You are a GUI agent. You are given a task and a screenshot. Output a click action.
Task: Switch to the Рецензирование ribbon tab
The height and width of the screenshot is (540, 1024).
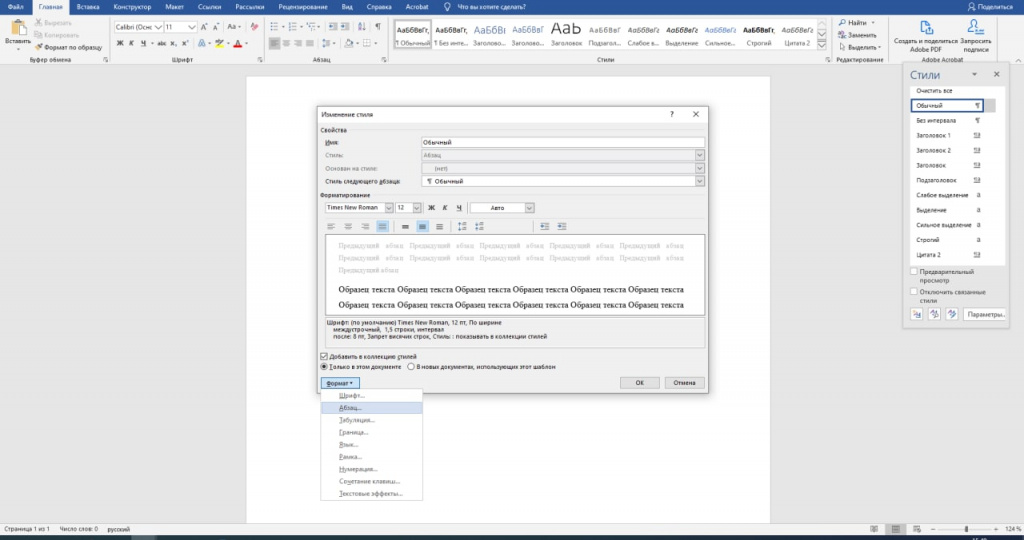click(302, 7)
